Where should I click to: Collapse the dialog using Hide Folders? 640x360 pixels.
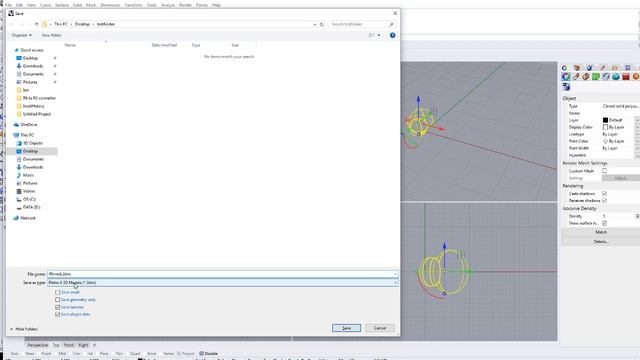coord(24,329)
